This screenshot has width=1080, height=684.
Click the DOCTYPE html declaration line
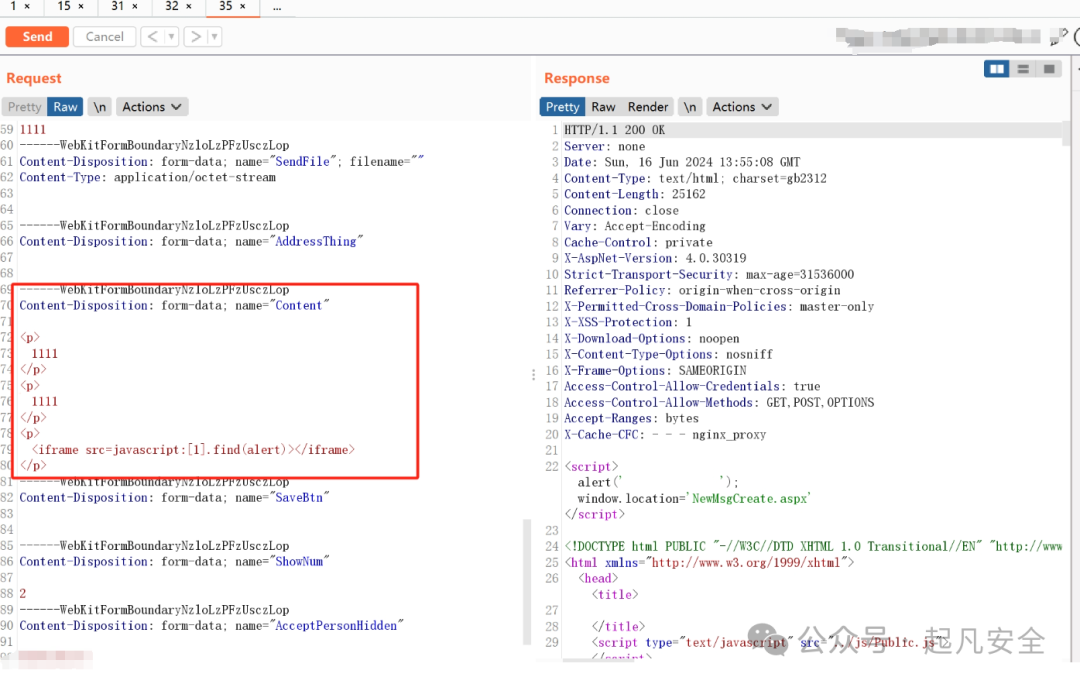pyautogui.click(x=813, y=546)
